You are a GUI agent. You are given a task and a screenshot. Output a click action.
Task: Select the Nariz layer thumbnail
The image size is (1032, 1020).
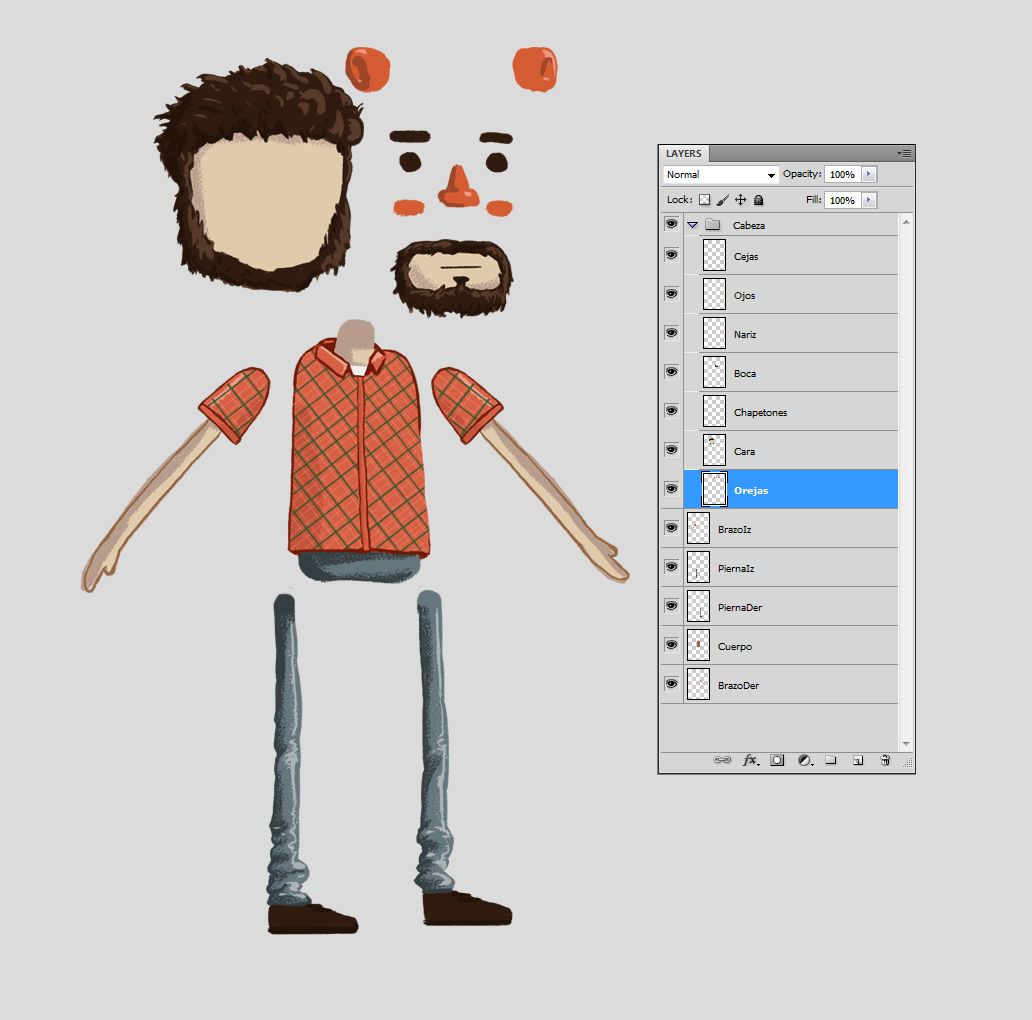coord(714,333)
